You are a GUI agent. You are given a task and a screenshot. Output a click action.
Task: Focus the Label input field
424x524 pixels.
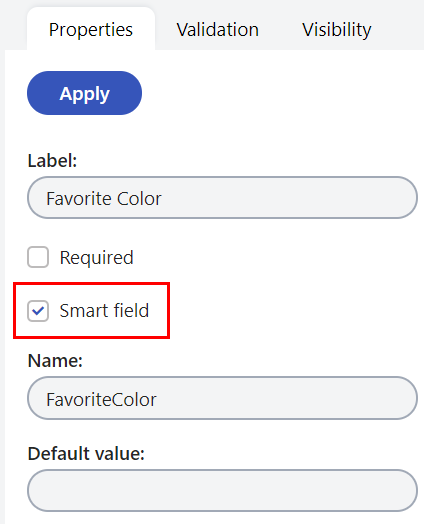pos(222,198)
